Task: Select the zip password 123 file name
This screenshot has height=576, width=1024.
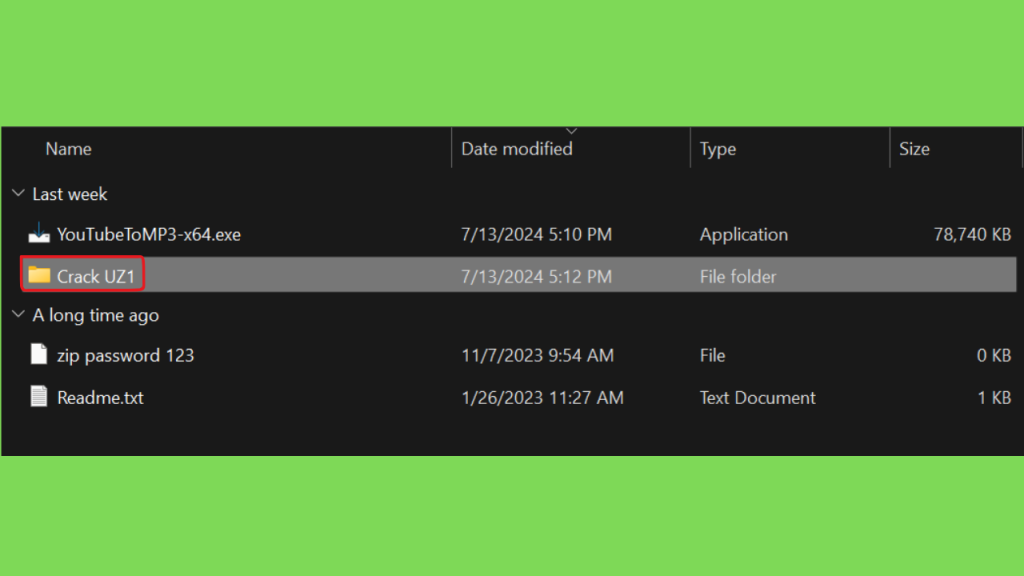Action: 125,355
